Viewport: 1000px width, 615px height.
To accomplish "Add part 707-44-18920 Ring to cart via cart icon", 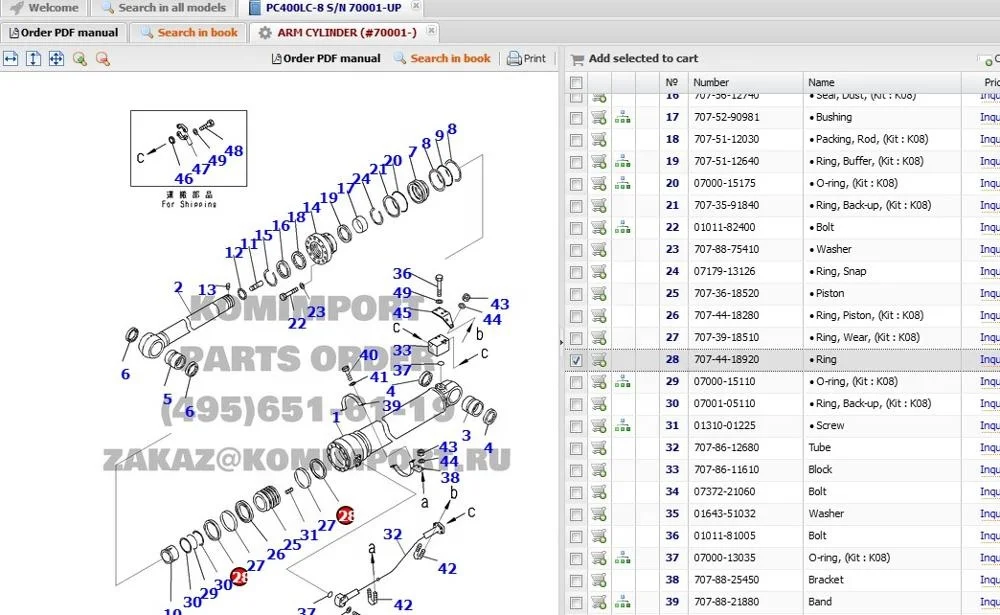I will pos(598,359).
